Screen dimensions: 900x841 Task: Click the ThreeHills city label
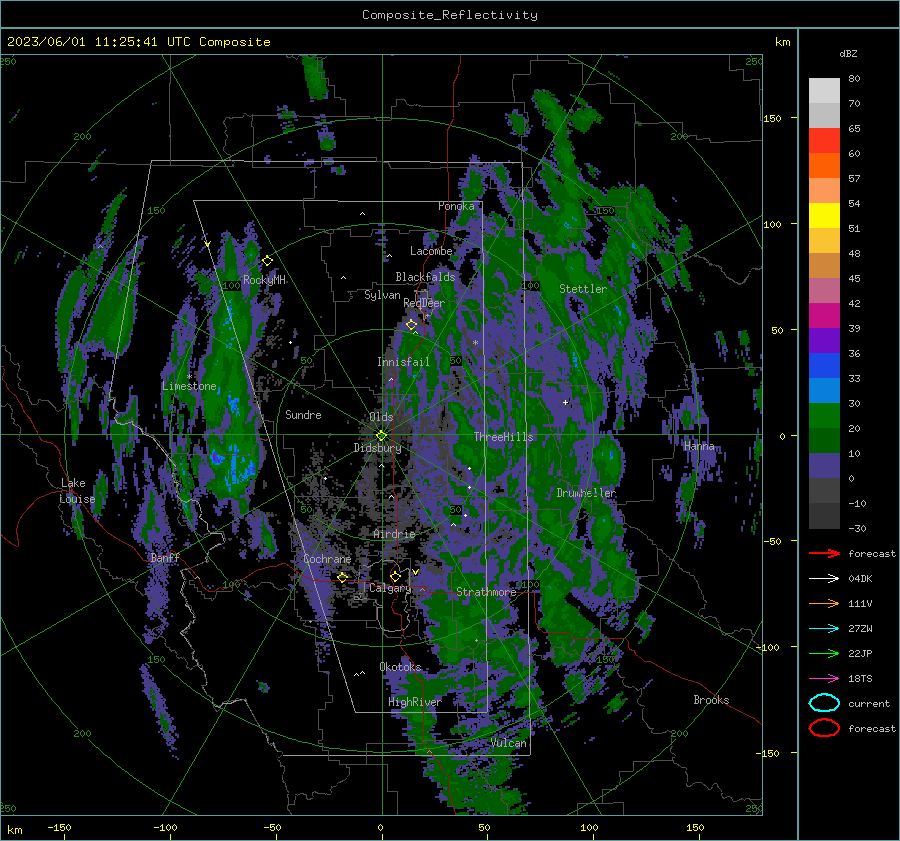[503, 437]
